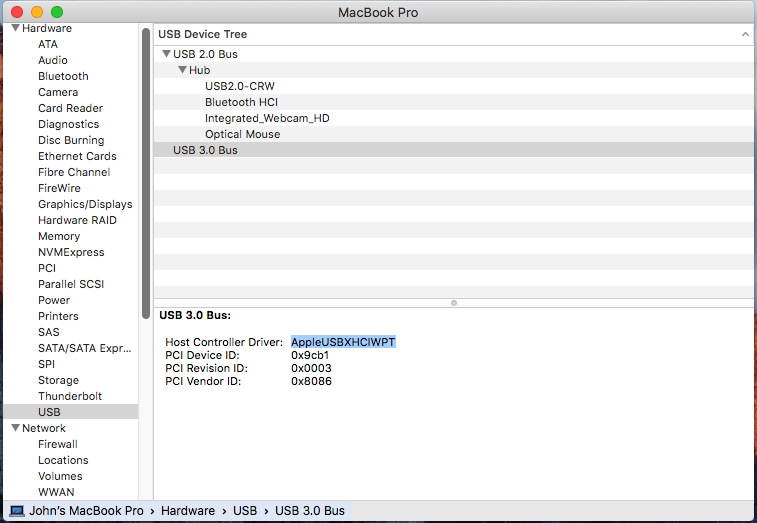Select NVMExpress in sidebar
The image size is (757, 523).
(x=71, y=252)
